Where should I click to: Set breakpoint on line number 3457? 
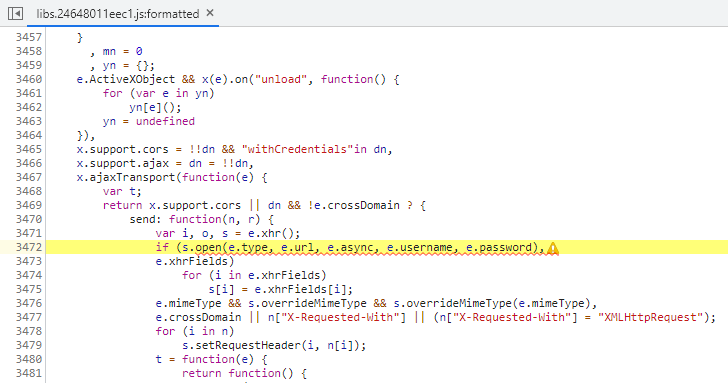29,37
